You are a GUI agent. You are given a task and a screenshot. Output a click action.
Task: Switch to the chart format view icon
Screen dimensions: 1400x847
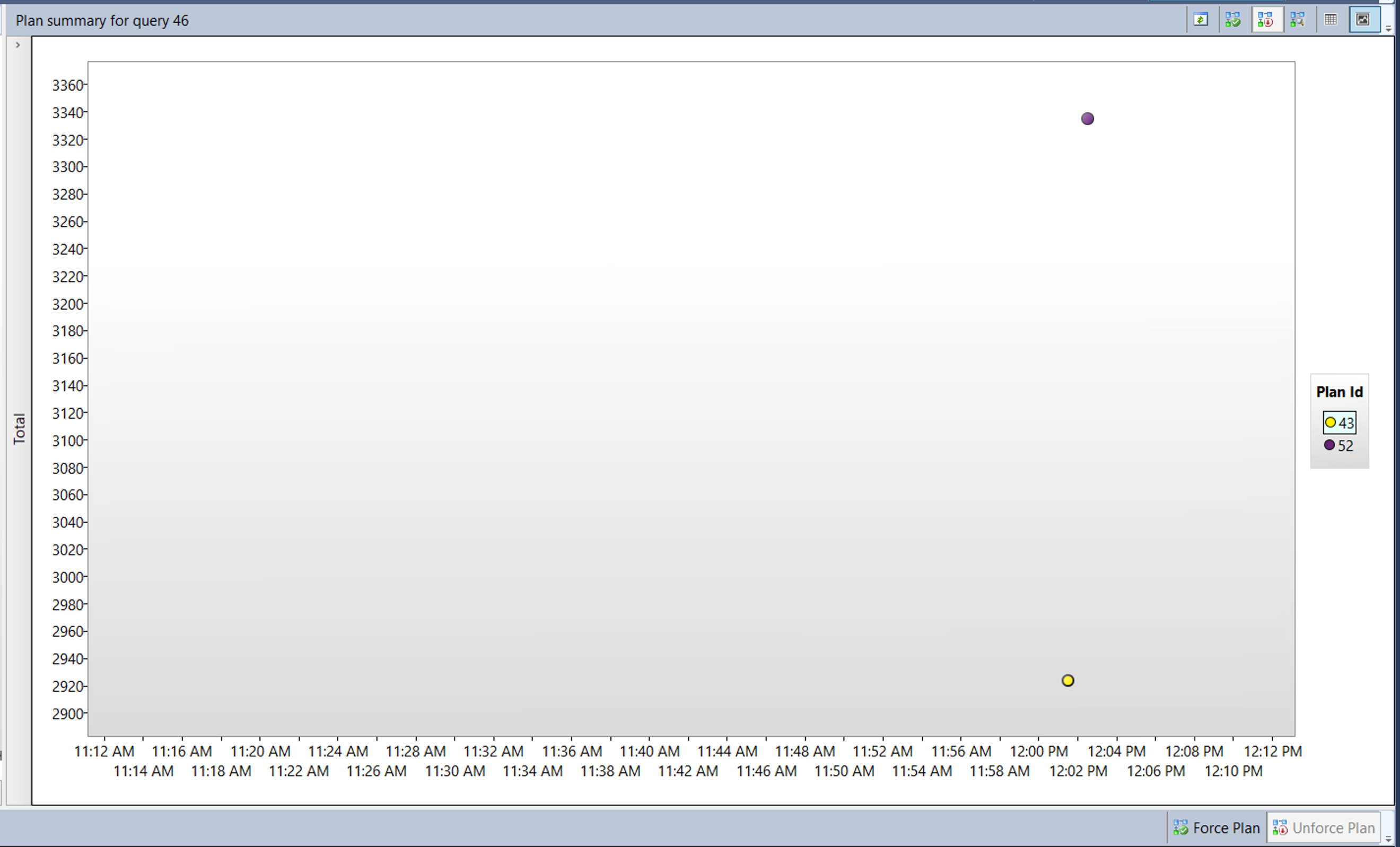(x=1364, y=20)
